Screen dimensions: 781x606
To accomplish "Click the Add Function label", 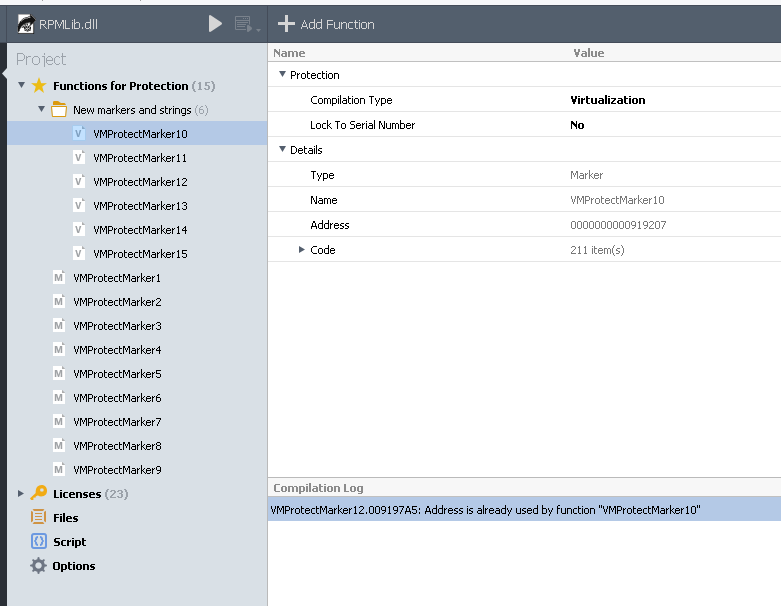I will (337, 24).
